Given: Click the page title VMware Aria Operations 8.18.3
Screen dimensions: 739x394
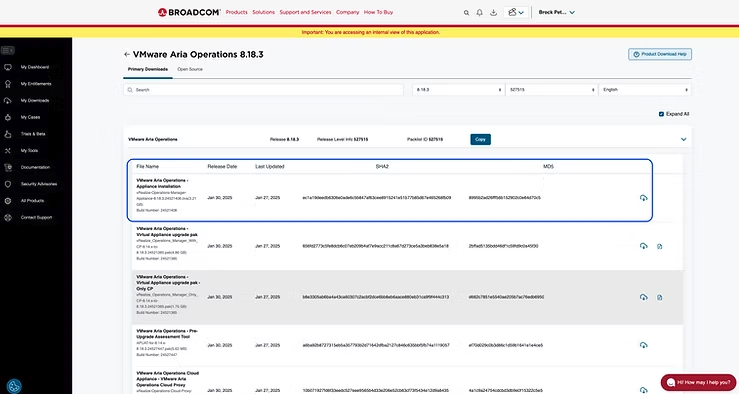Looking at the screenshot, I should 198,55.
